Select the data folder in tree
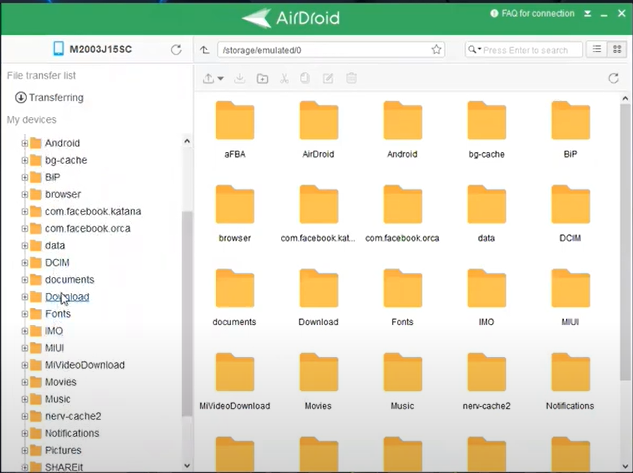The image size is (633, 473). pyautogui.click(x=55, y=245)
